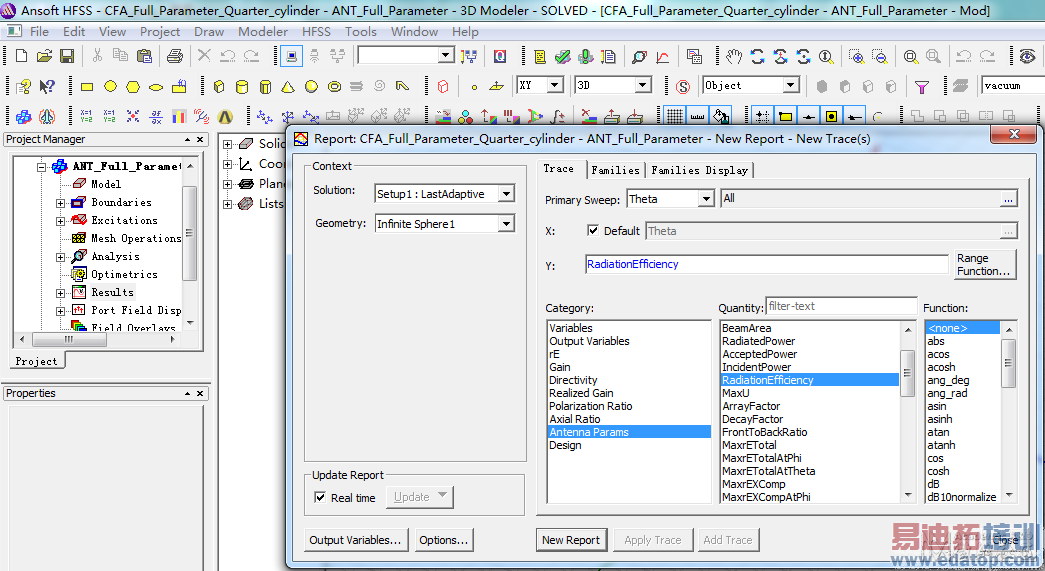Click the Draw circle tool
This screenshot has height=571, width=1045.
point(110,86)
